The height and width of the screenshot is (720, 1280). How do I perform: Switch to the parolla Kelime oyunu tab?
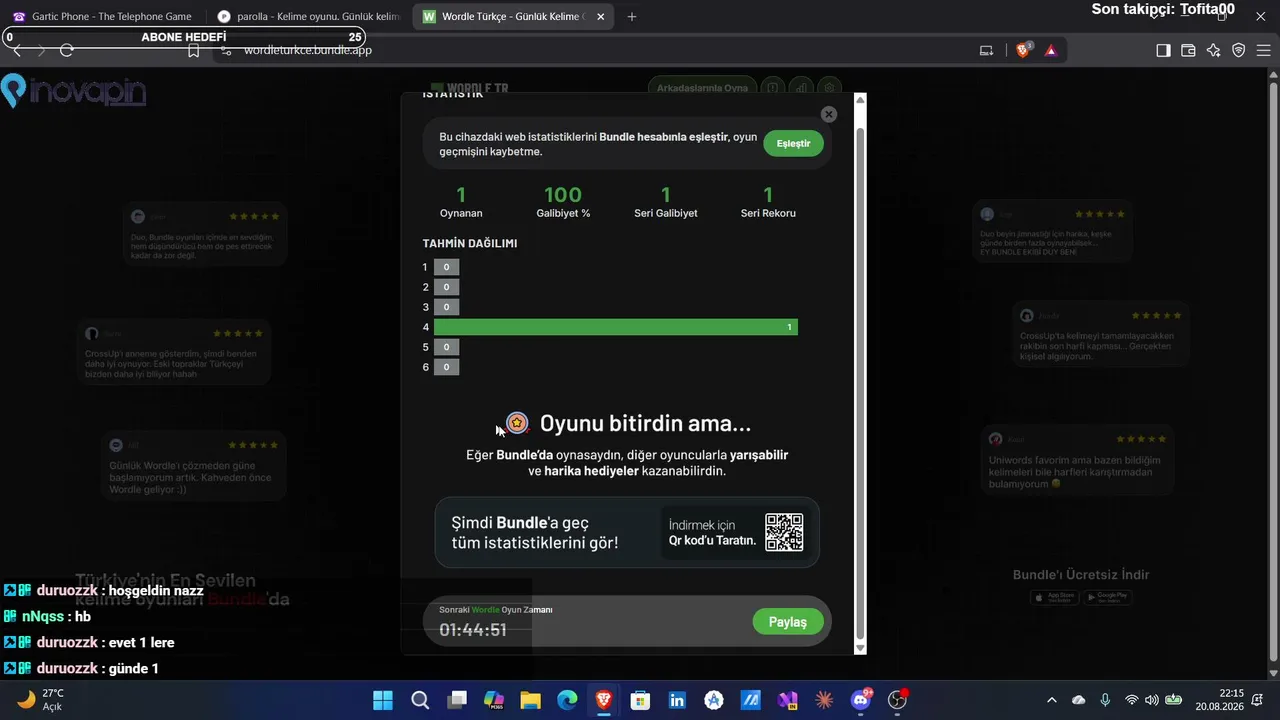click(x=308, y=16)
